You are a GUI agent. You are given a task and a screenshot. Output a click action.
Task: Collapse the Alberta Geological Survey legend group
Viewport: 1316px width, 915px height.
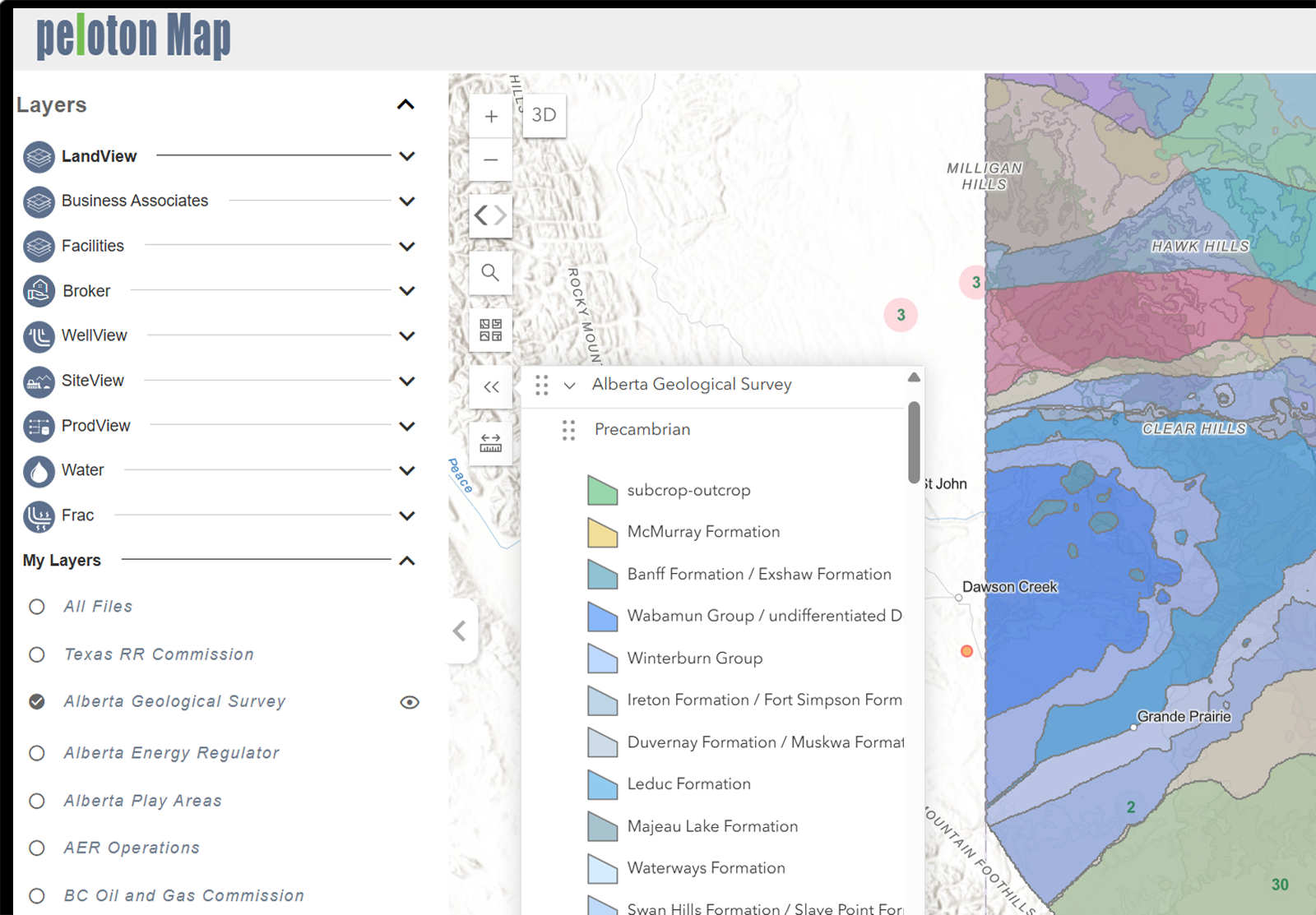tap(568, 384)
